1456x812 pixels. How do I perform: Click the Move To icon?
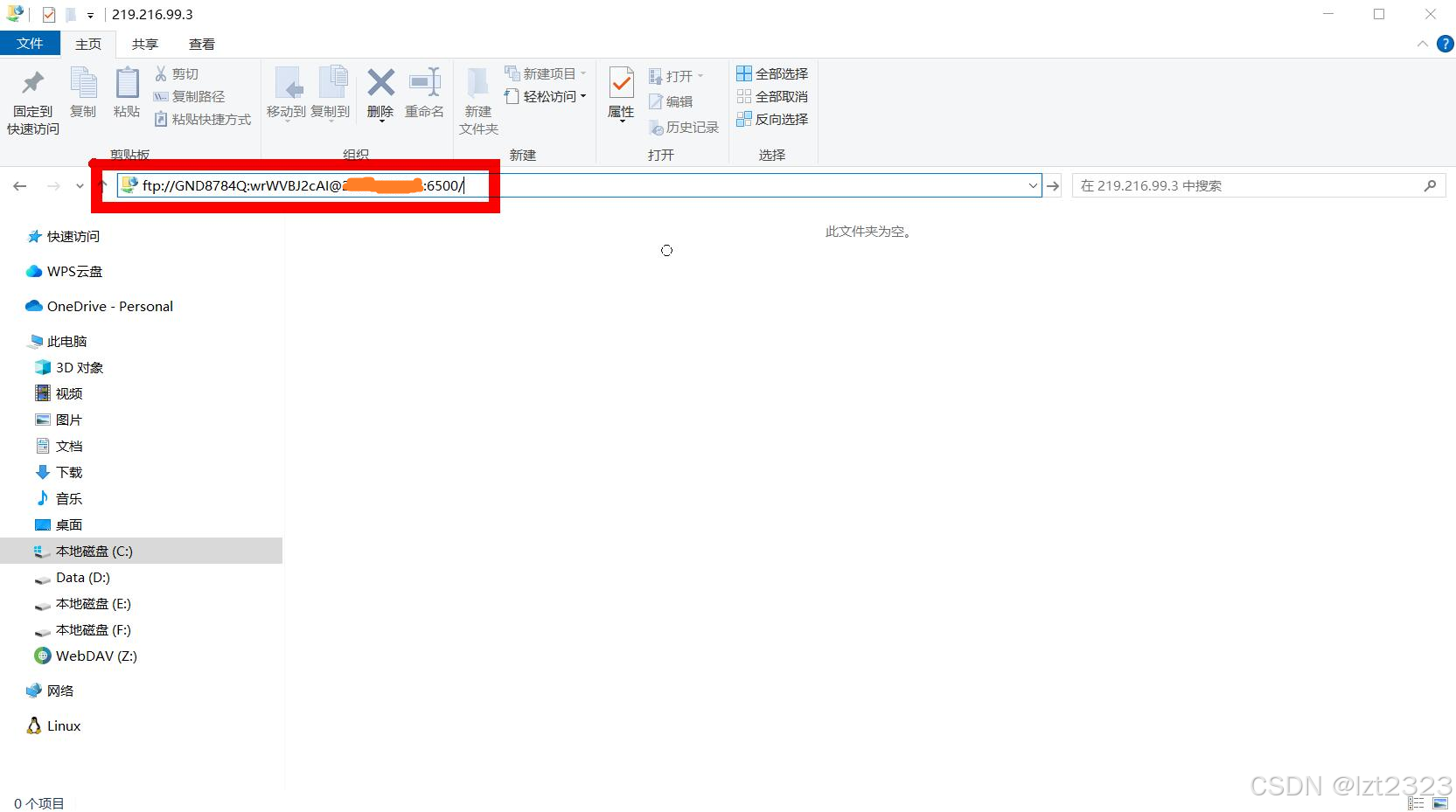click(x=288, y=83)
